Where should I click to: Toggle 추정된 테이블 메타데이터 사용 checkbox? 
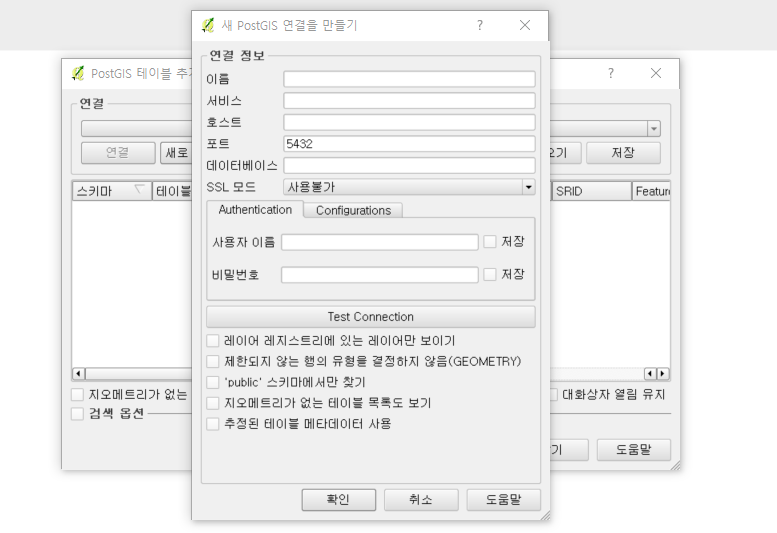[x=213, y=424]
